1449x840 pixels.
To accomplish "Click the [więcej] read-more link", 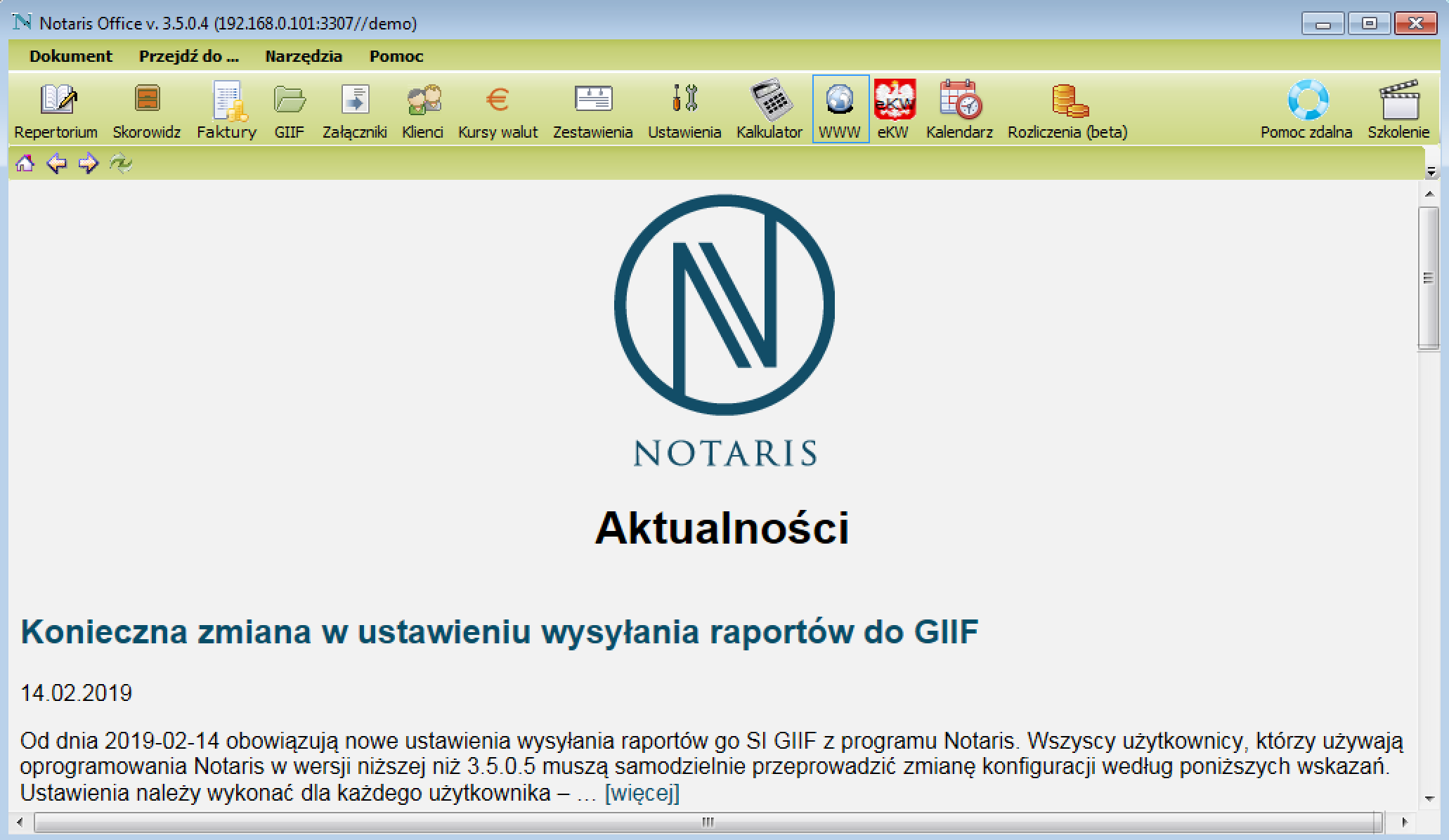I will pyautogui.click(x=642, y=793).
